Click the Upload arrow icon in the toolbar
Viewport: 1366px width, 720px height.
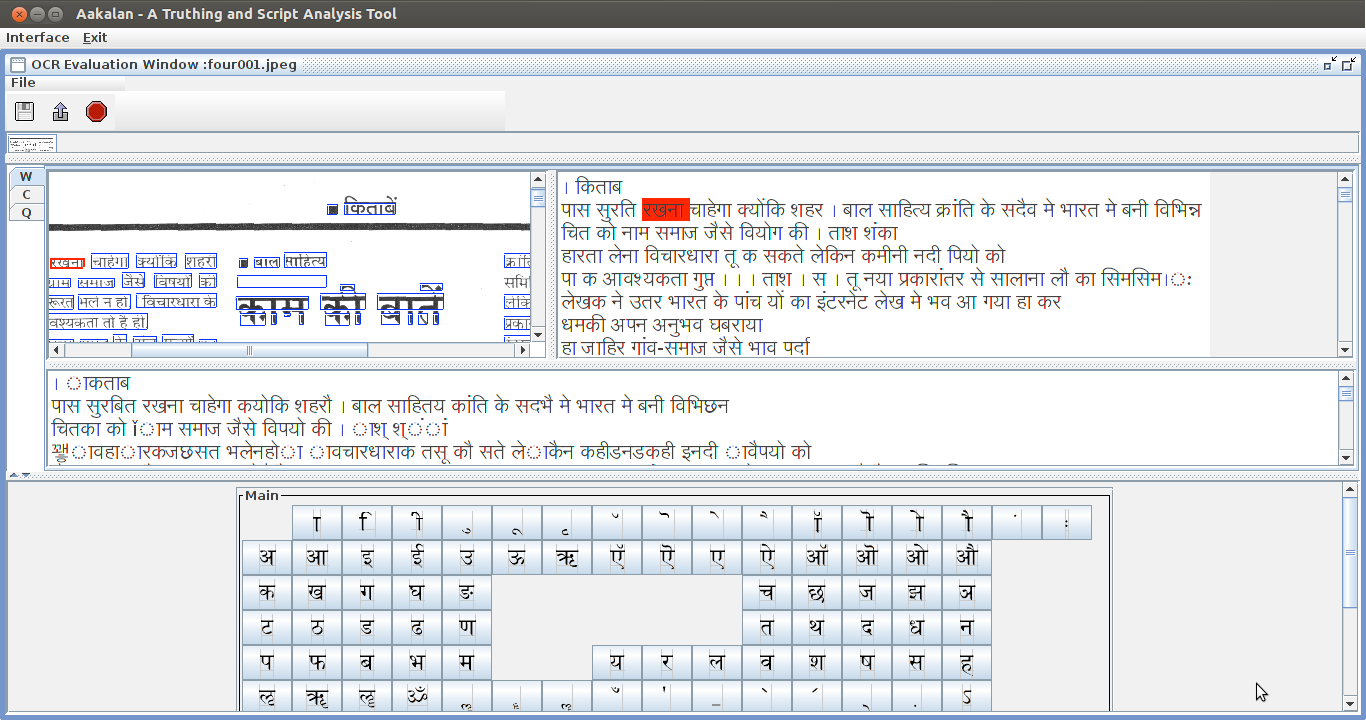pos(60,111)
